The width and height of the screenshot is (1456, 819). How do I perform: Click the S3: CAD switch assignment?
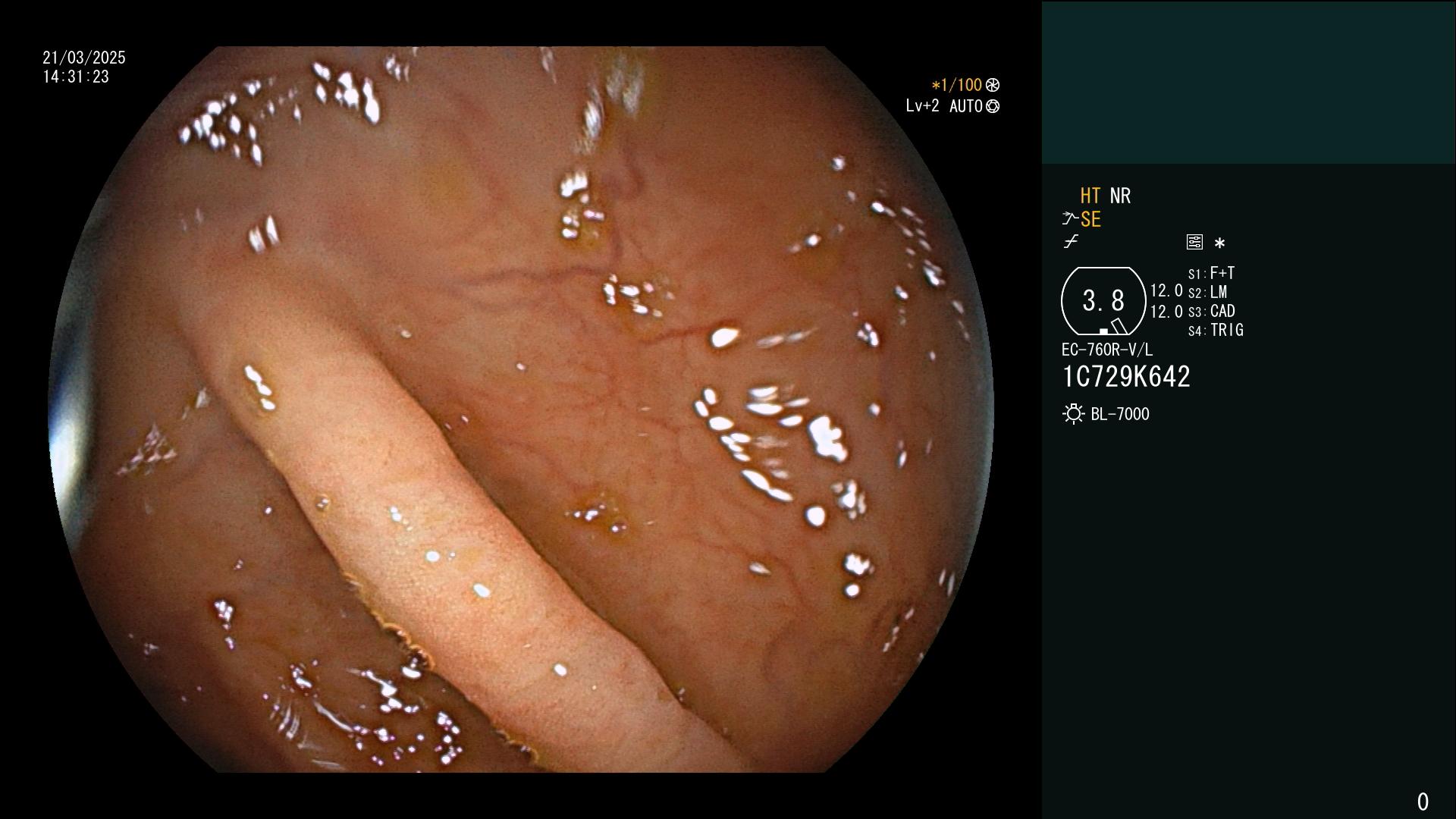(1211, 311)
